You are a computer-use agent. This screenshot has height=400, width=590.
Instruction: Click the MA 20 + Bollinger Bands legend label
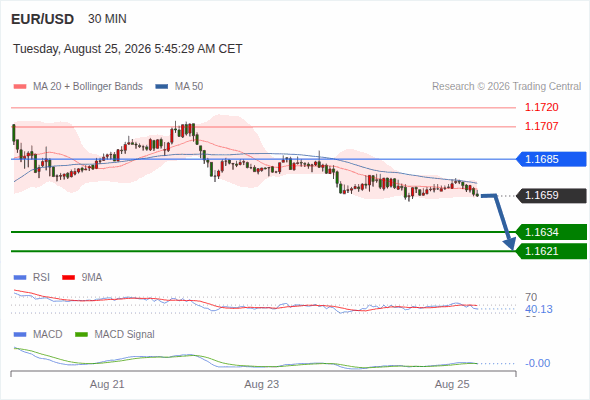point(88,87)
